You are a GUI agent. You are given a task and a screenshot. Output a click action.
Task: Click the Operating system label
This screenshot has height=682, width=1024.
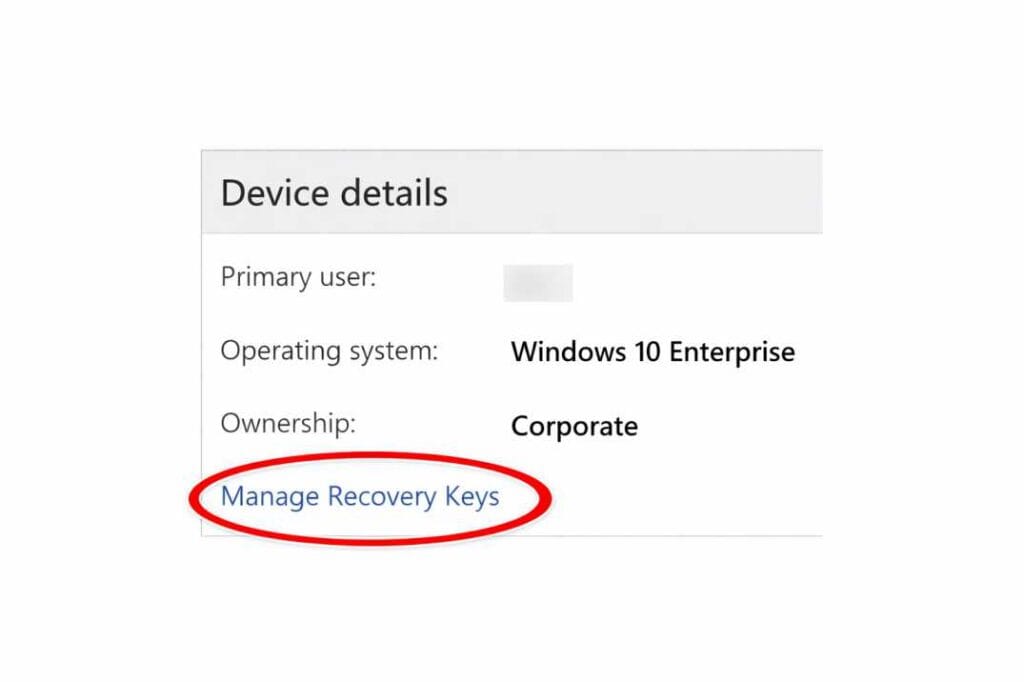pyautogui.click(x=331, y=351)
